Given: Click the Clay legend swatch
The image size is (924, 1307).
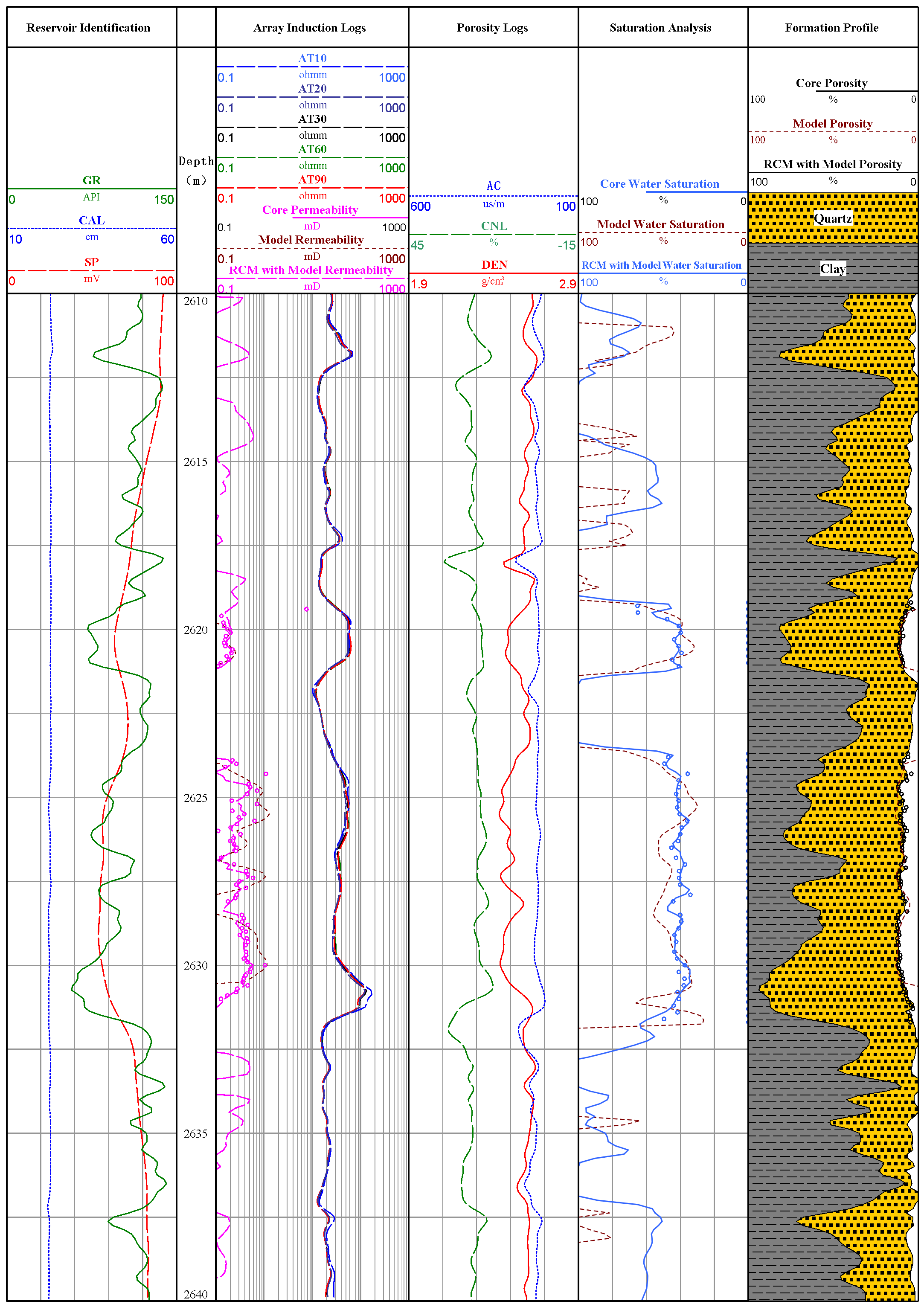Looking at the screenshot, I should tap(832, 269).
